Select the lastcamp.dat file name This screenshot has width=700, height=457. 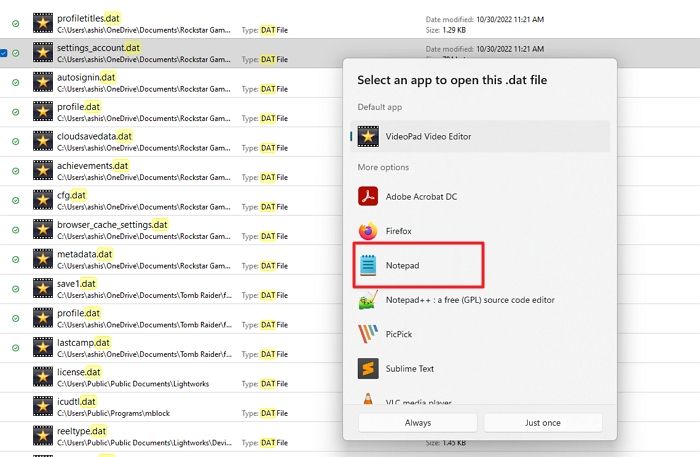[83, 342]
